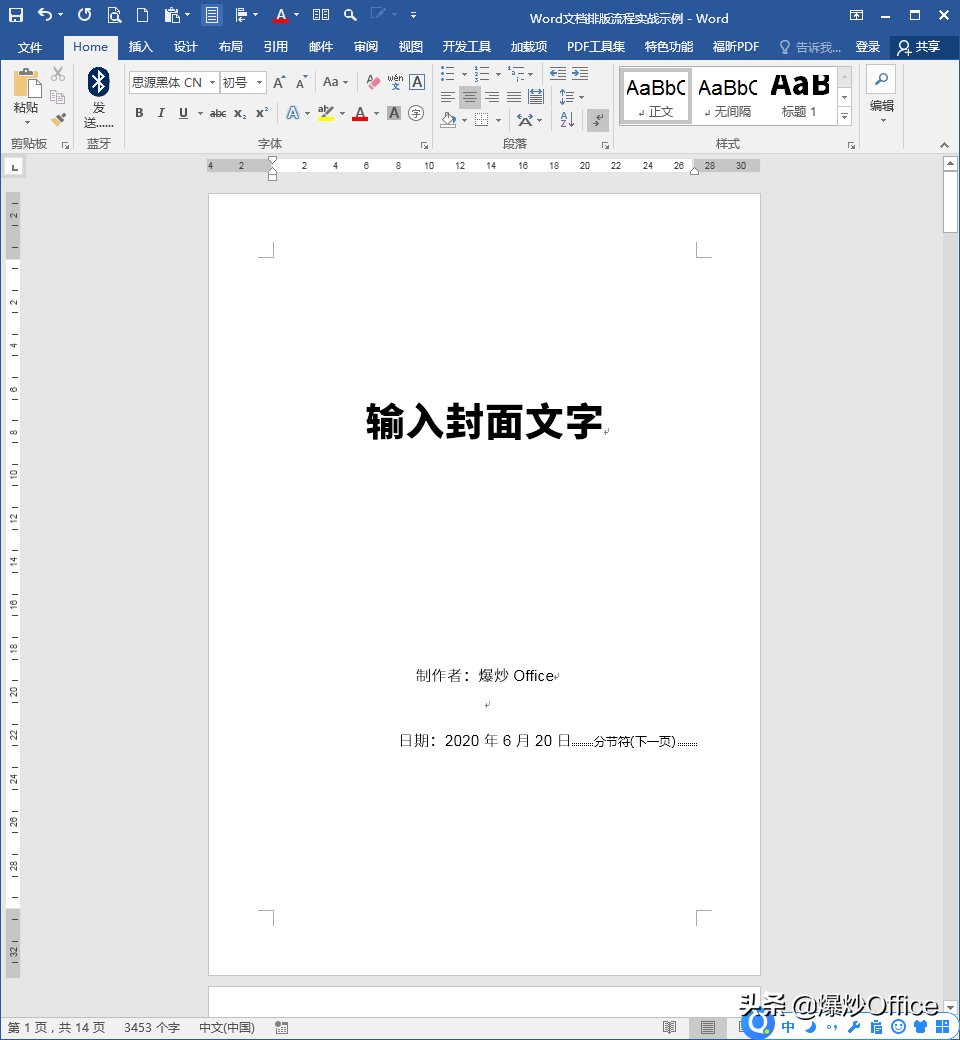Clear all formatting eraser icon
Screen dimensions: 960x1040
[x=373, y=82]
